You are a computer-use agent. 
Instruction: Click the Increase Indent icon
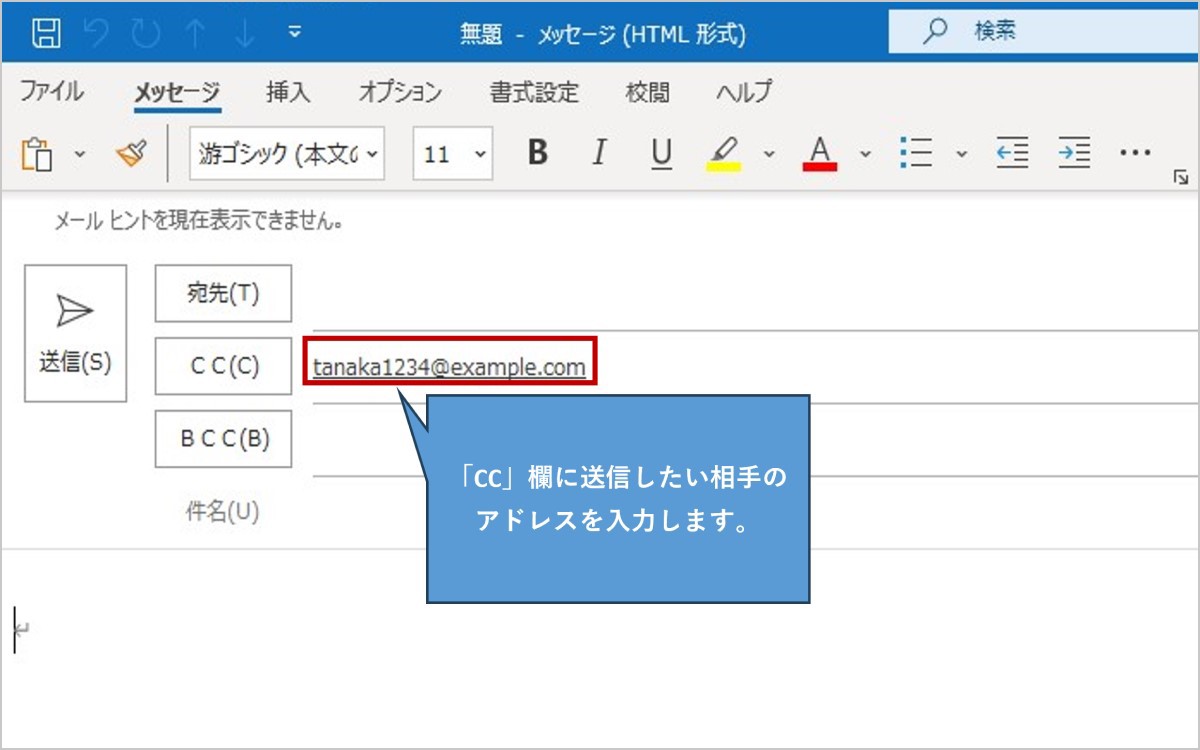[x=1073, y=153]
